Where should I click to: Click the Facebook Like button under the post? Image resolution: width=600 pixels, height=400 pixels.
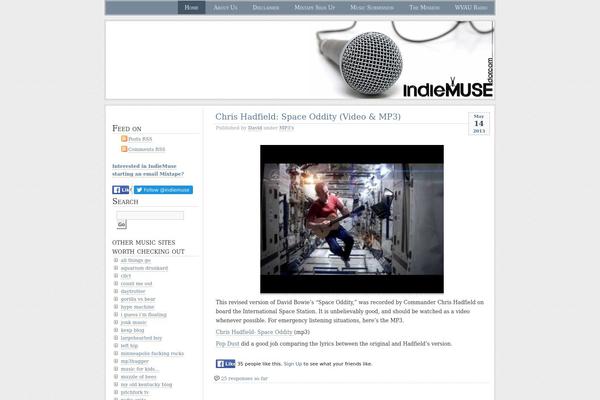click(225, 364)
